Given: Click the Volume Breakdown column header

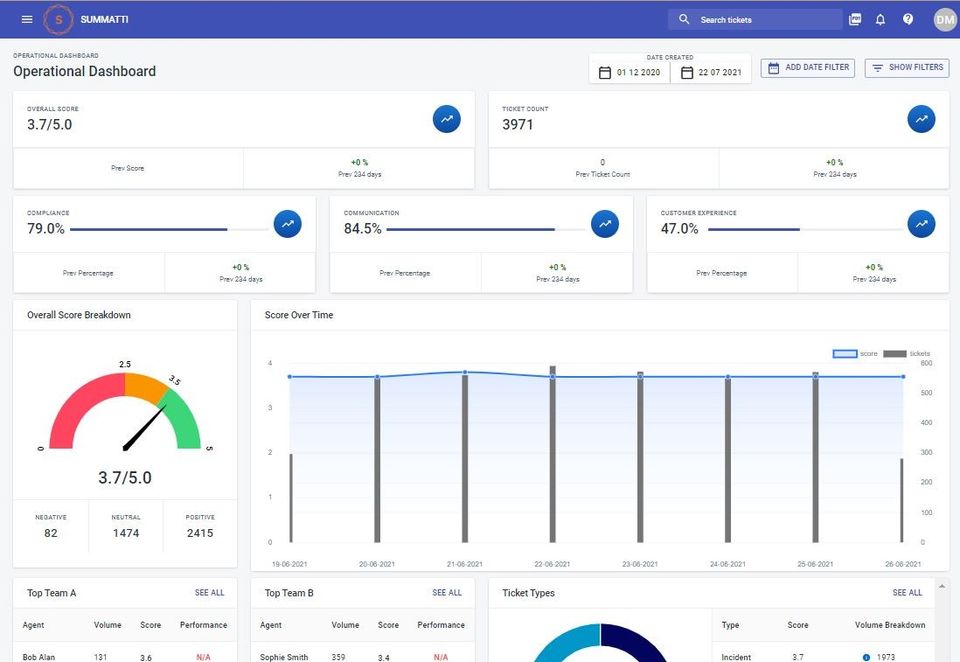Looking at the screenshot, I should [x=890, y=625].
